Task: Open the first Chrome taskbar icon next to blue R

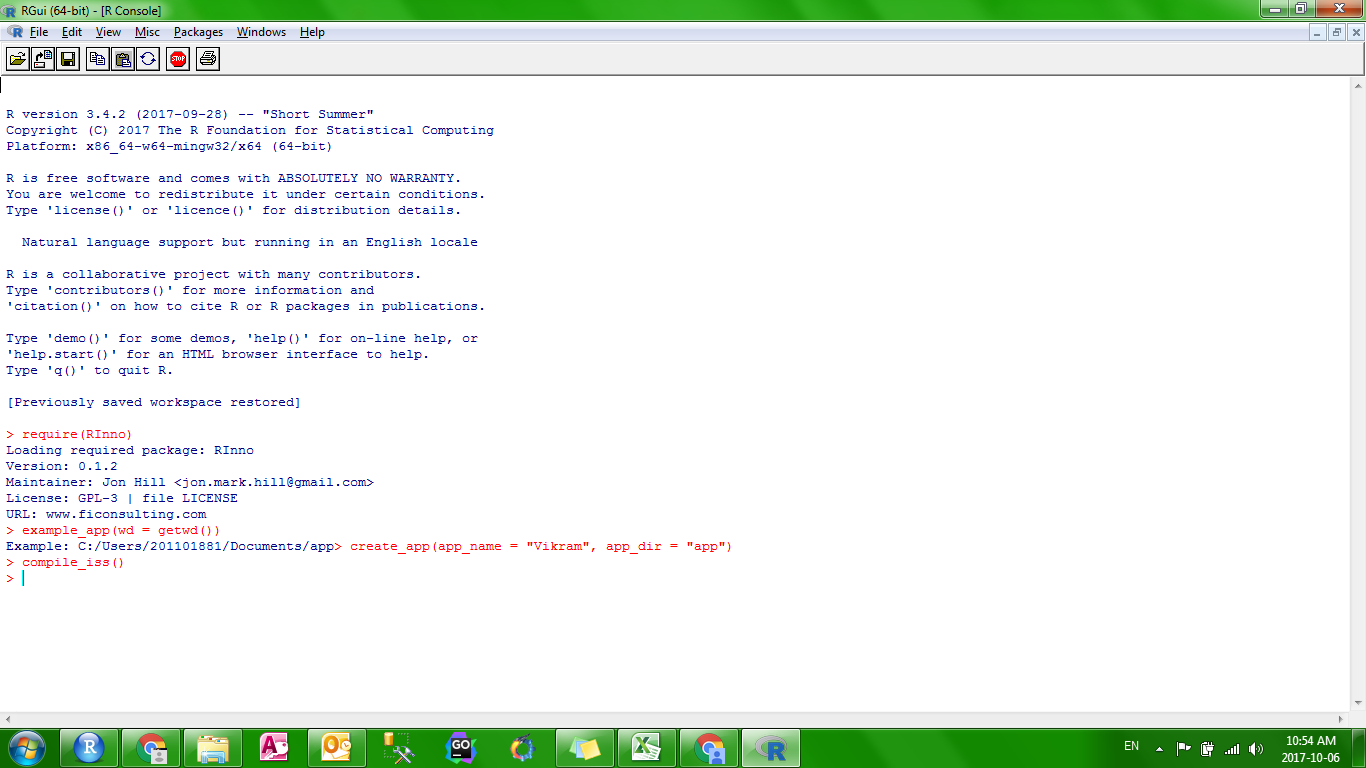Action: [151, 748]
